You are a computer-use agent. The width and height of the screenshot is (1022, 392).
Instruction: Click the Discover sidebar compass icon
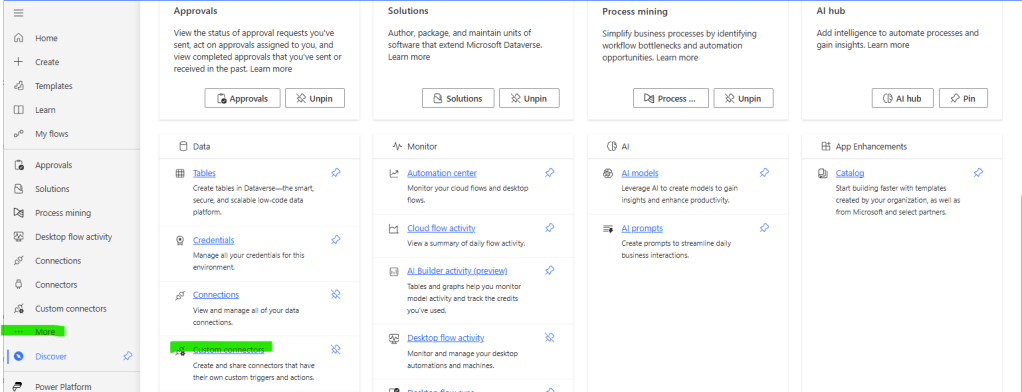(19, 356)
